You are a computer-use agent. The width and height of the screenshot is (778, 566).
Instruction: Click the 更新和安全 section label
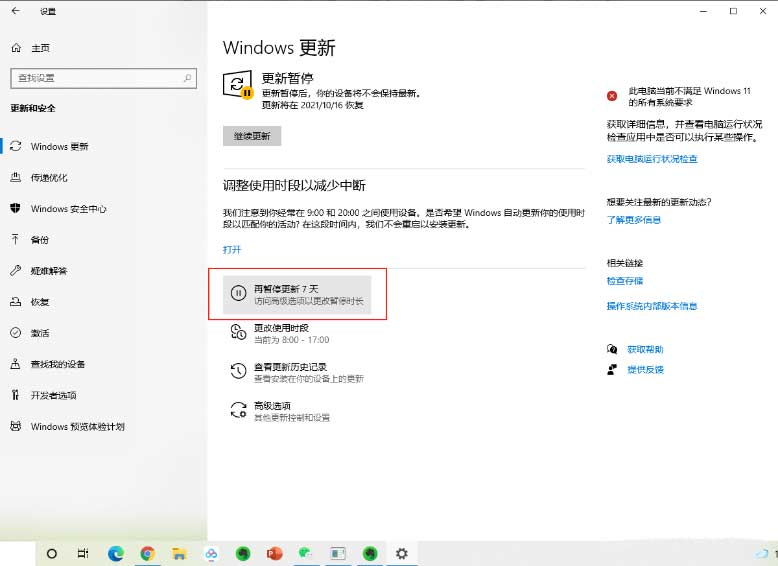pyautogui.click(x=33, y=108)
